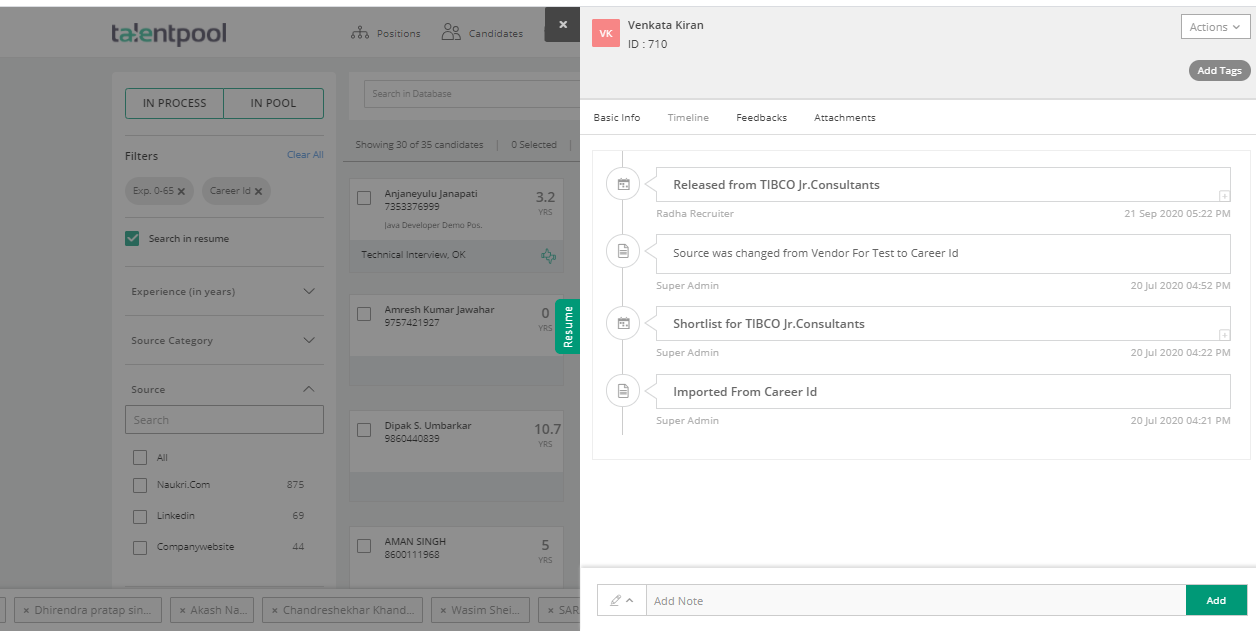Image resolution: width=1256 pixels, height=631 pixels.
Task: Check the Naukri.Com source filter
Action: (139, 485)
